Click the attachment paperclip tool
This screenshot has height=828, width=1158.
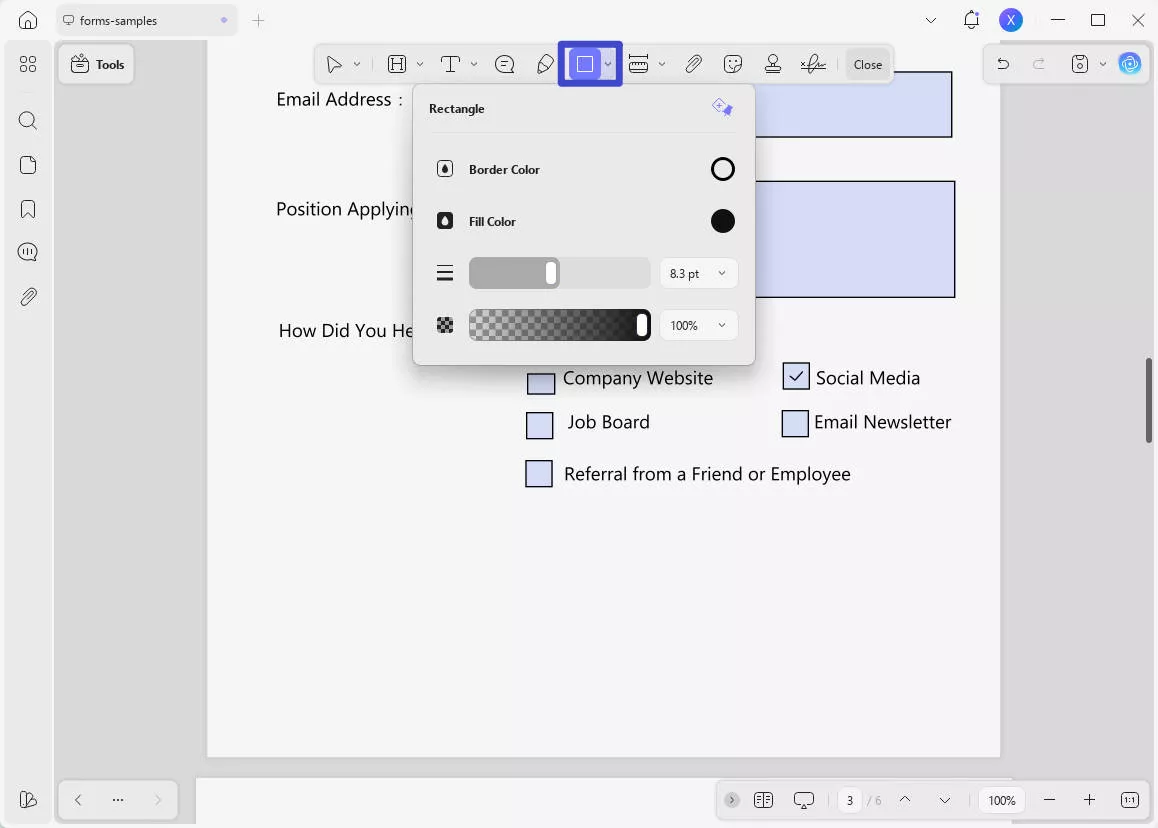pyautogui.click(x=694, y=63)
